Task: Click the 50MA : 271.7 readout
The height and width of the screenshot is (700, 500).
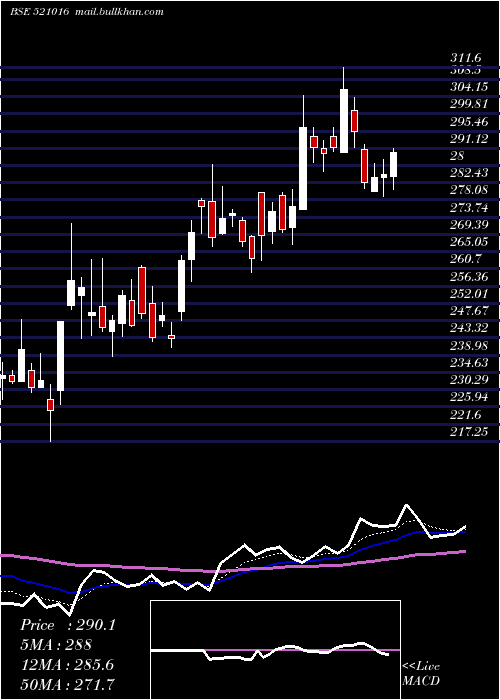Action: tap(67, 684)
